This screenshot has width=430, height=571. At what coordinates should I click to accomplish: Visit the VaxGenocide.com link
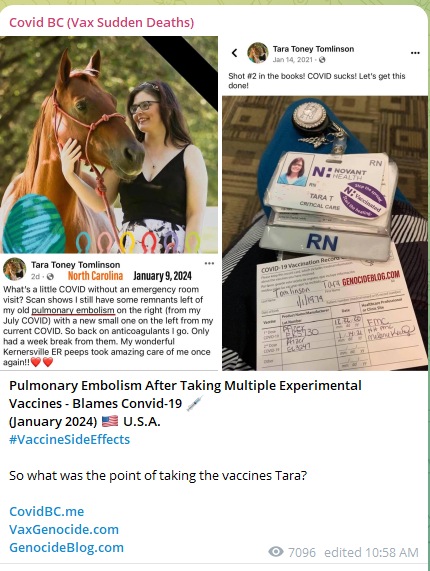pyautogui.click(x=64, y=529)
